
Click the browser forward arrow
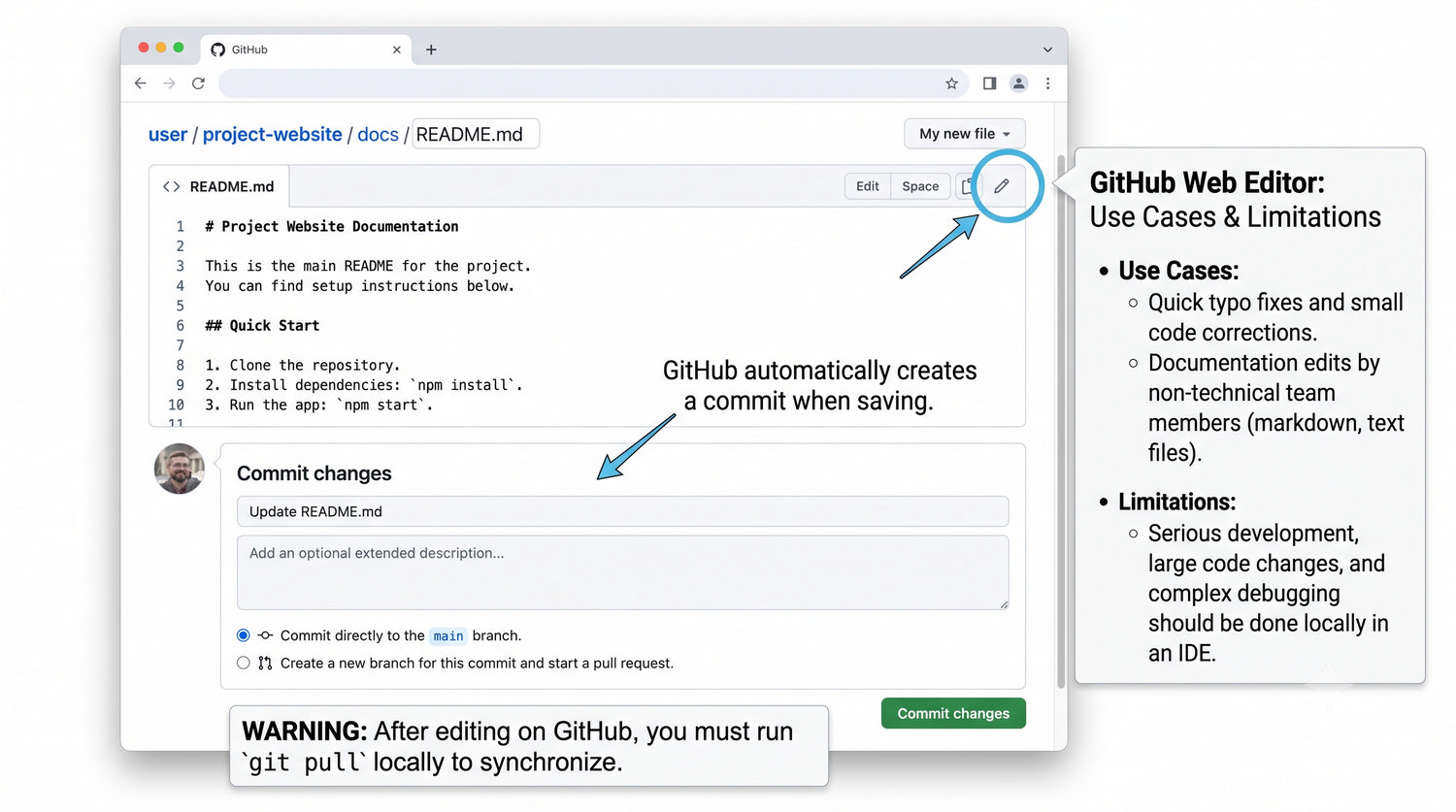[169, 83]
